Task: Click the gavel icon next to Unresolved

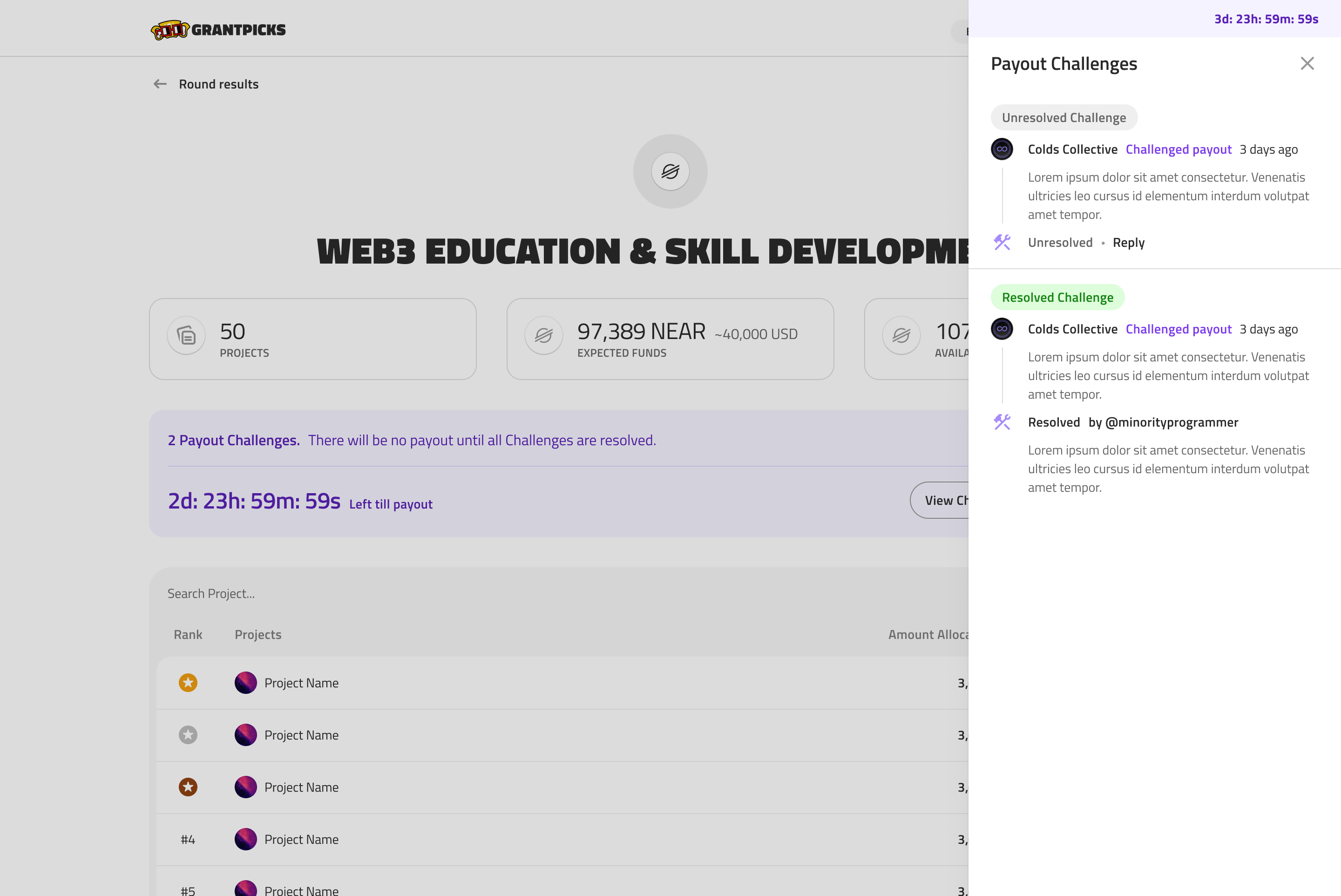Action: click(1002, 242)
